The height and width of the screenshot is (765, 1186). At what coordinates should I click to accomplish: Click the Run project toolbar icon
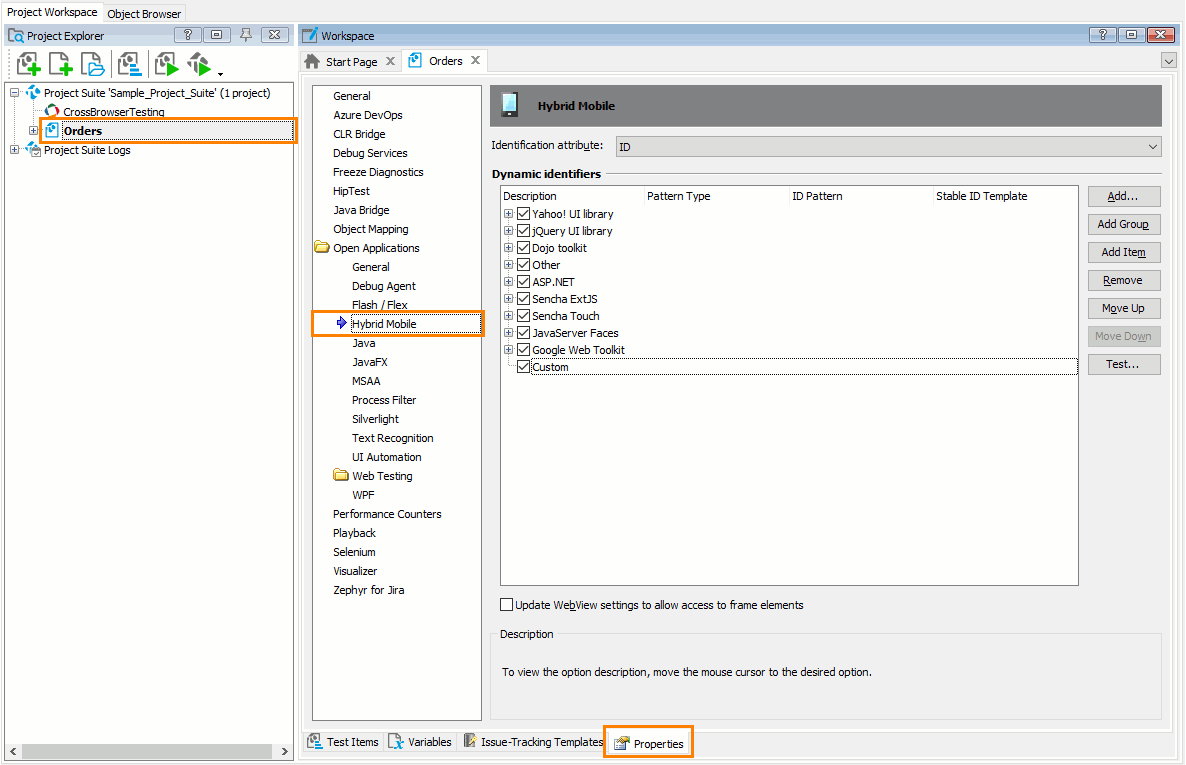[166, 64]
